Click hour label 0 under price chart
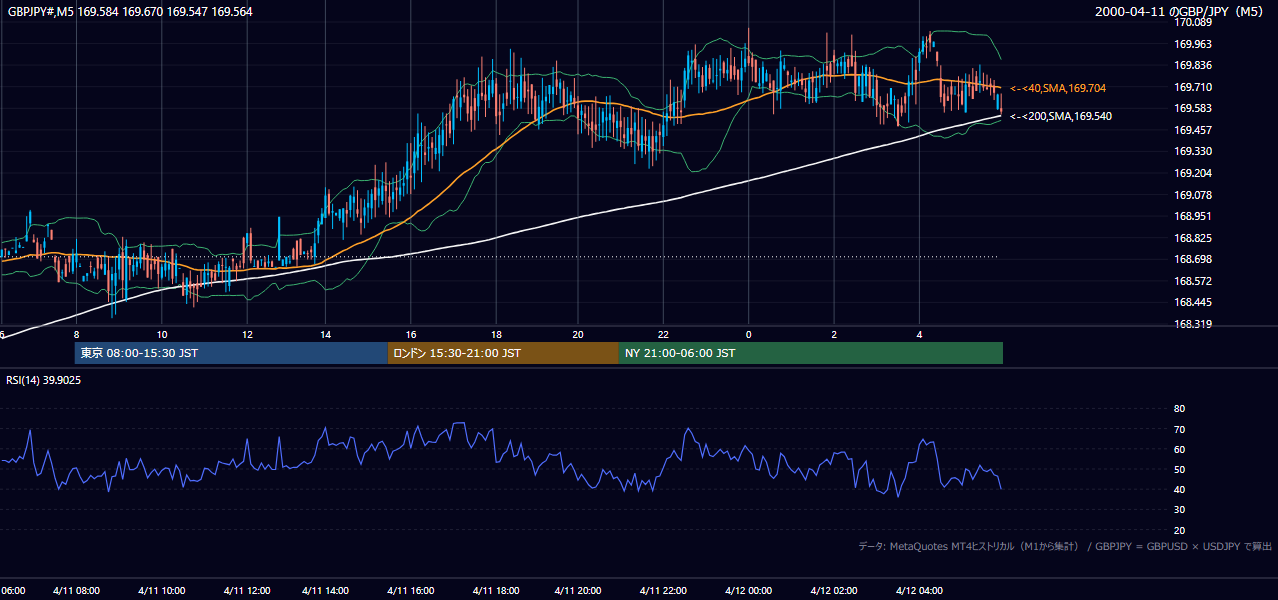 coord(748,334)
